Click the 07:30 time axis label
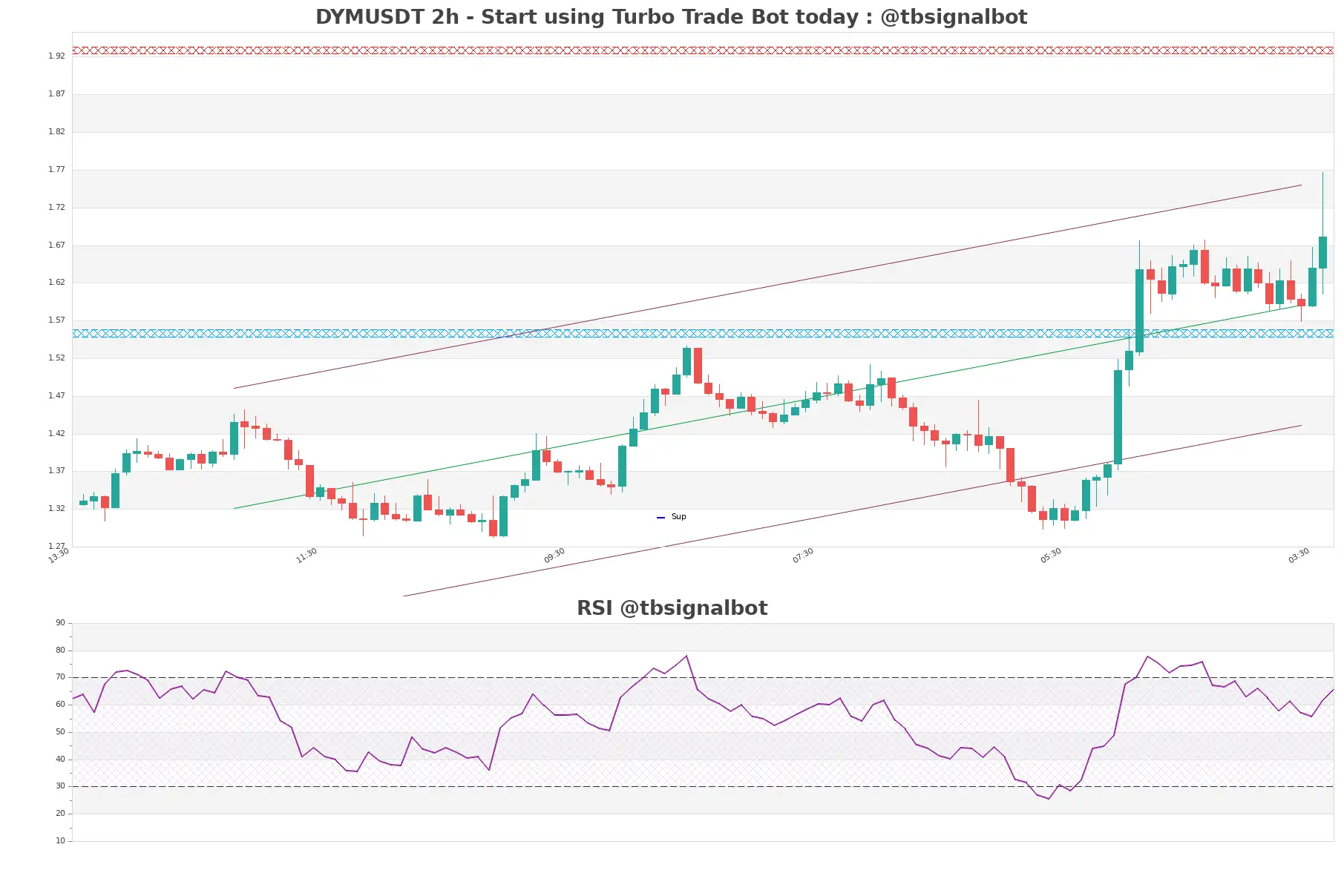The height and width of the screenshot is (896, 1344). (803, 556)
